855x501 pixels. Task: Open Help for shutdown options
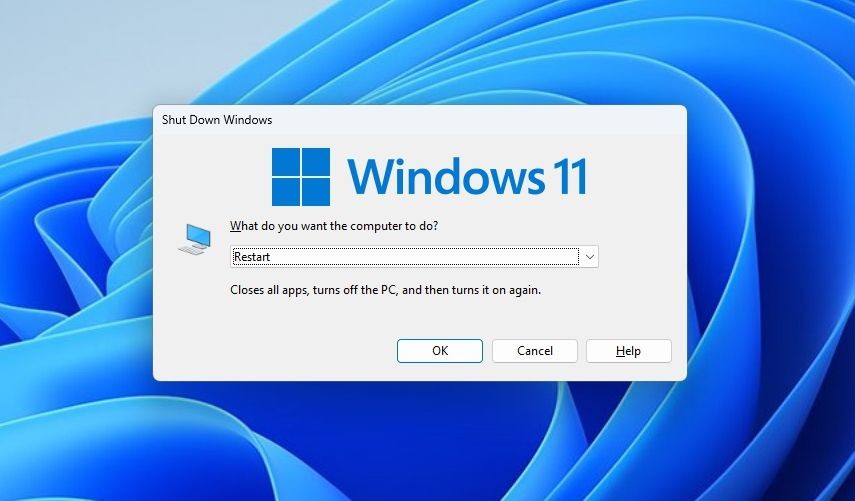tap(629, 351)
